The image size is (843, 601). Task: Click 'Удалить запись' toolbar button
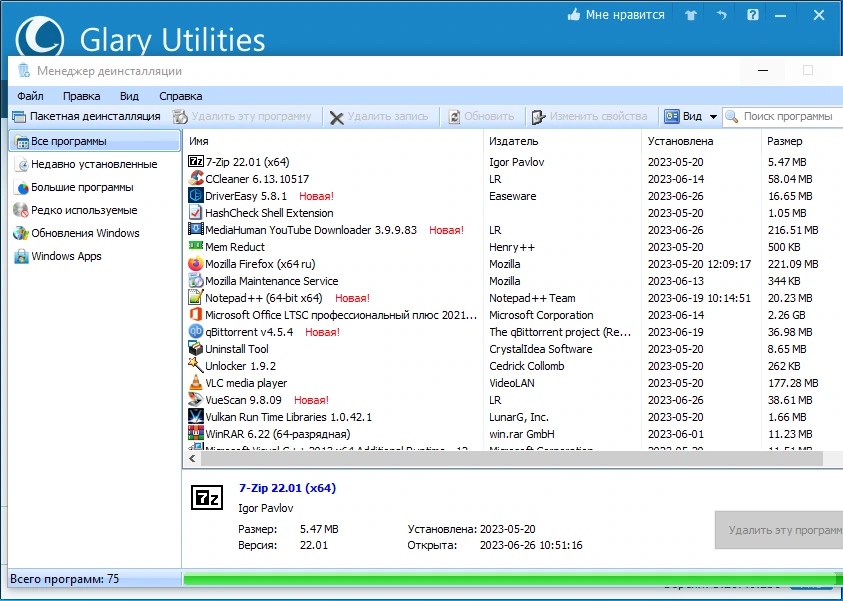[x=379, y=116]
